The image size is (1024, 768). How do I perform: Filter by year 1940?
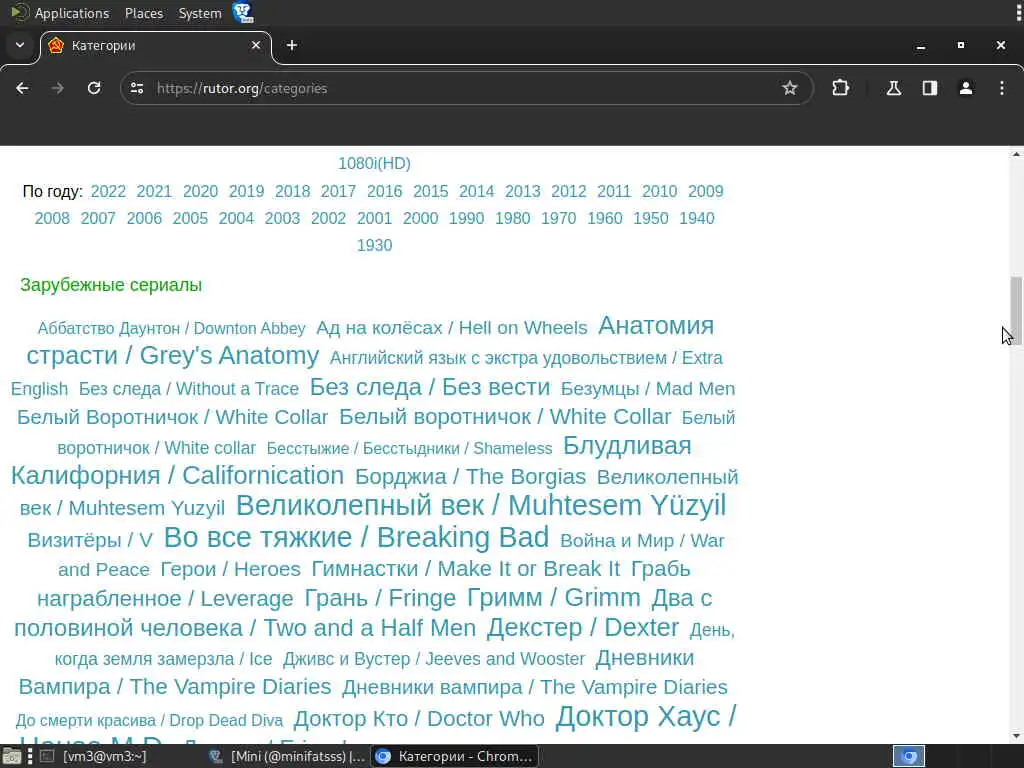click(x=697, y=218)
